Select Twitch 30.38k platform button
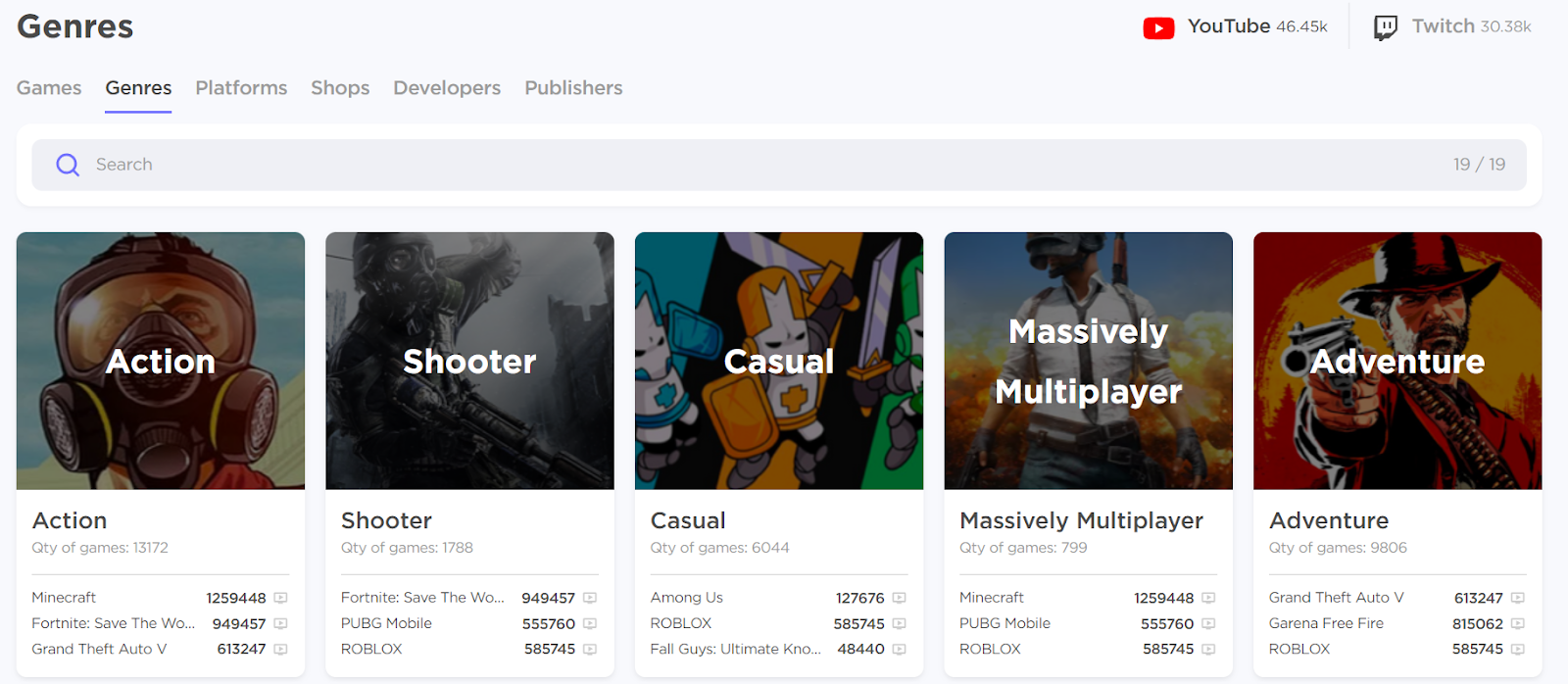This screenshot has height=684, width=1568. tap(1452, 27)
